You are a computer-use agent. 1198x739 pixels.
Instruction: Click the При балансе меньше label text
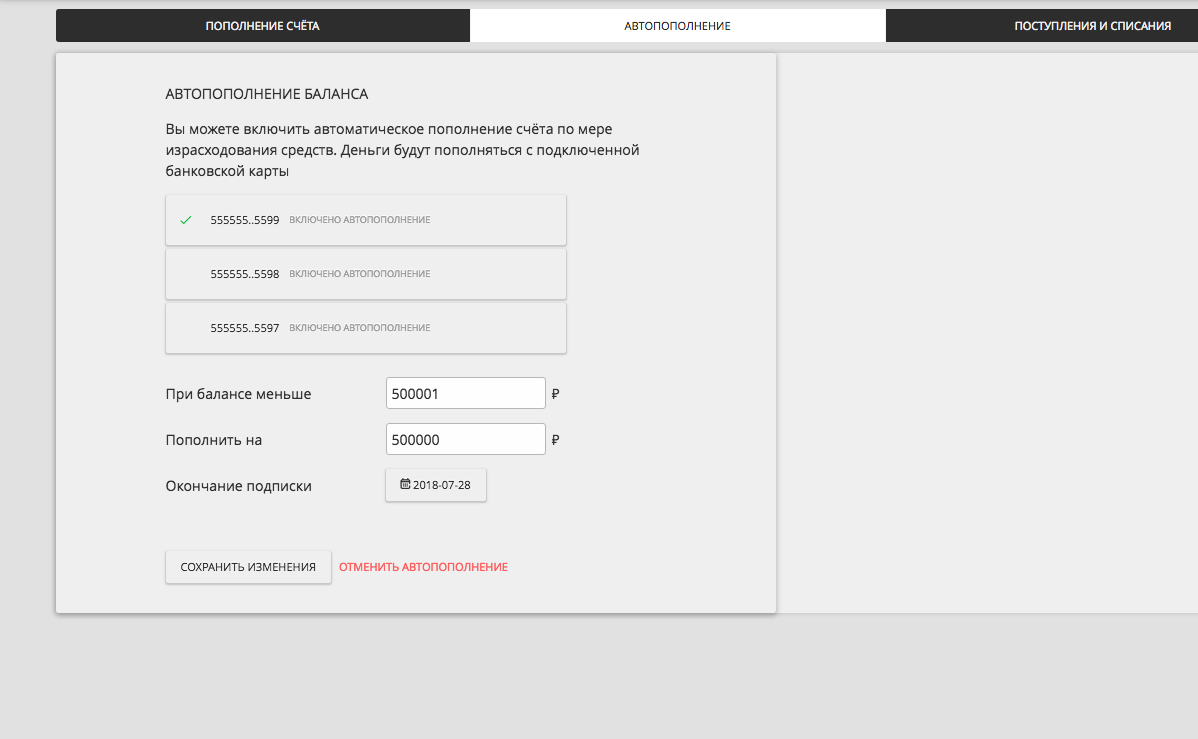[238, 394]
